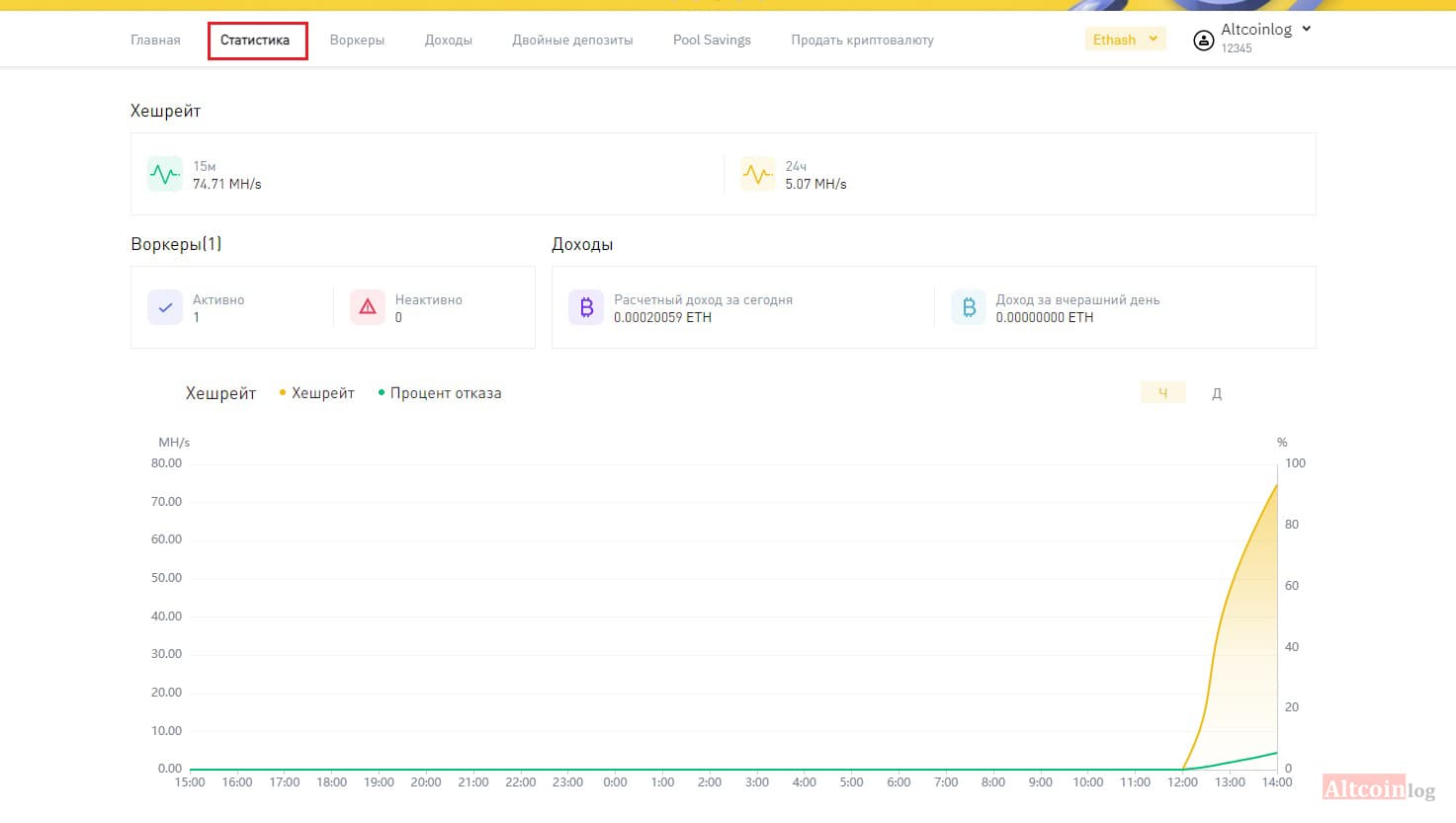Screen dimensions: 1456x823
Task: Open the Статистика tab
Action: pos(255,41)
